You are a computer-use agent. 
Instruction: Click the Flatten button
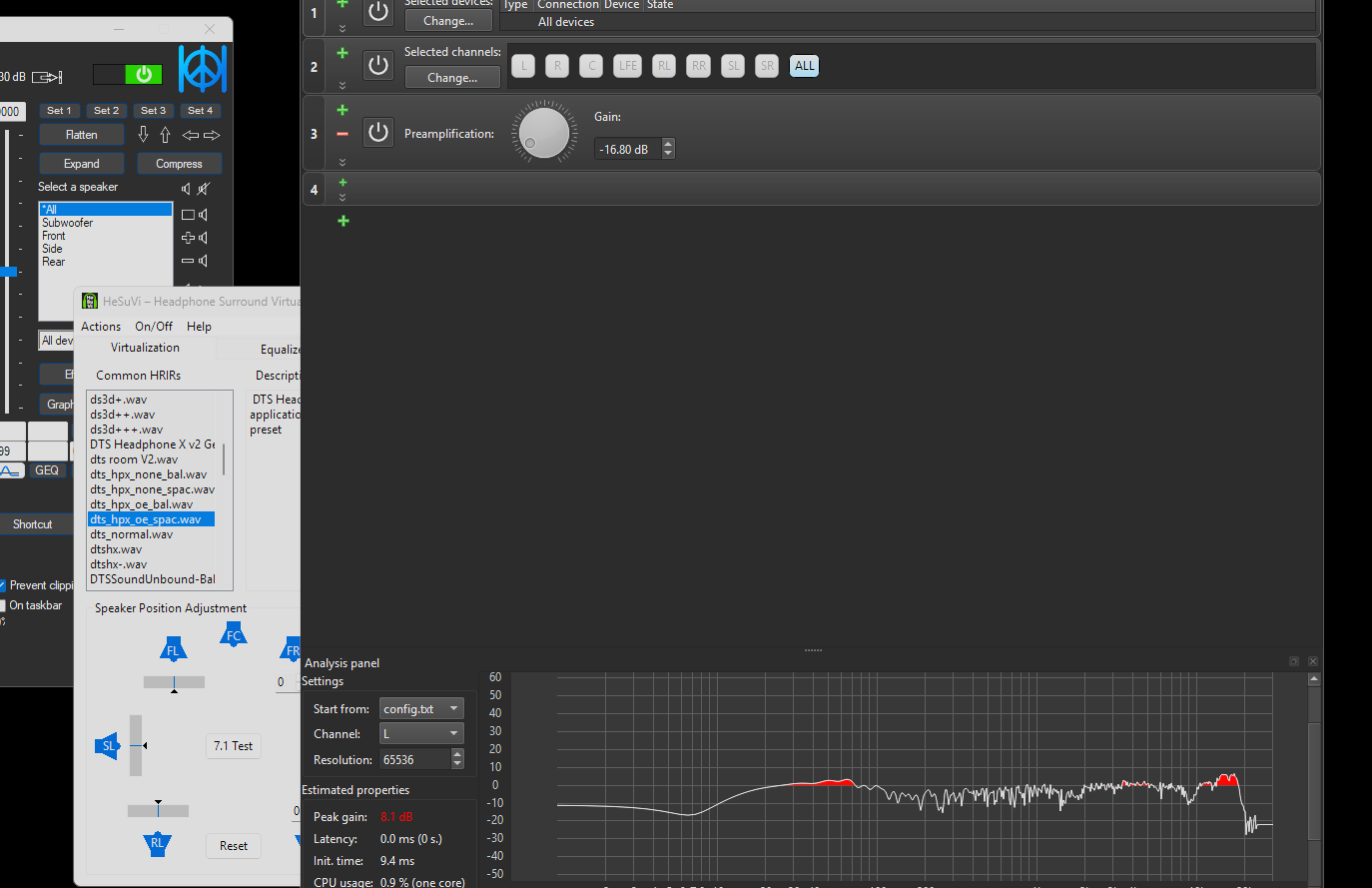click(82, 135)
